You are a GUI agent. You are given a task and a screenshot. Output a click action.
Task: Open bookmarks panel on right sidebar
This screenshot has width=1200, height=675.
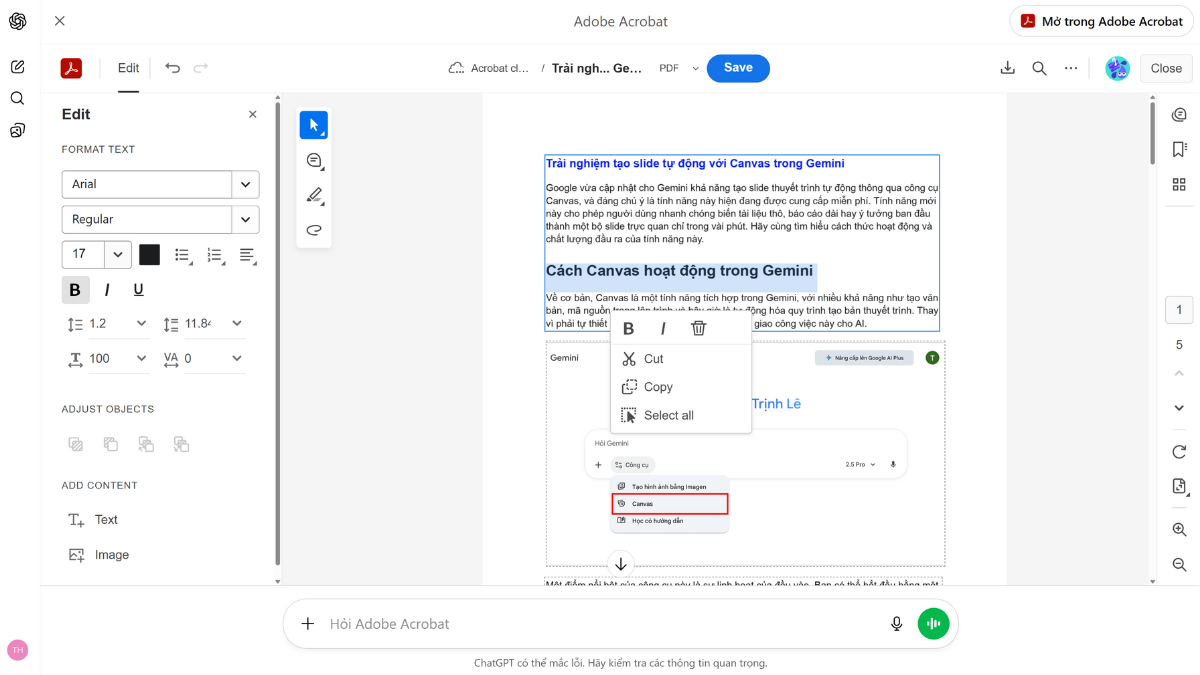point(1179,149)
